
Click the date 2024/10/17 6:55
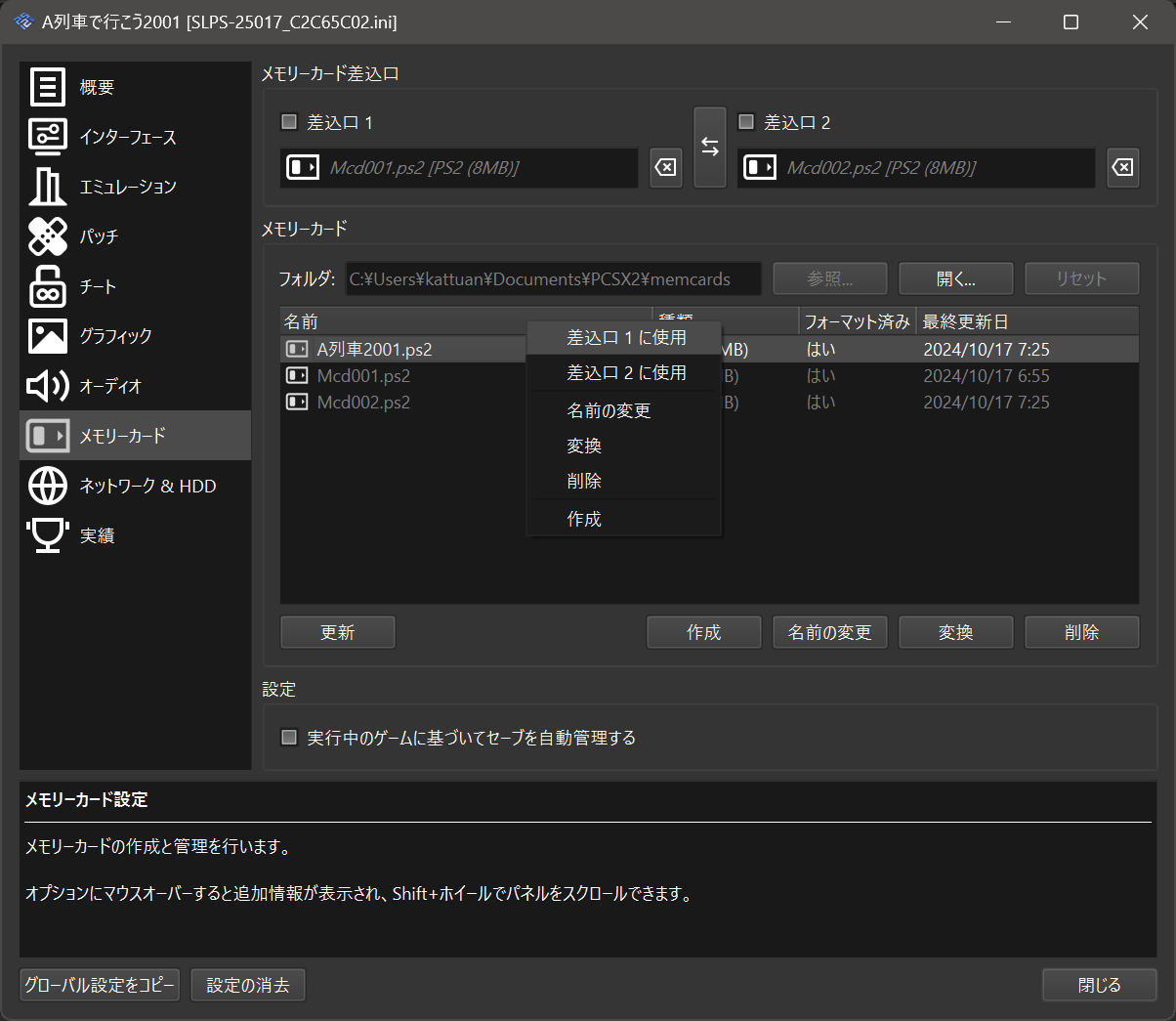(987, 375)
